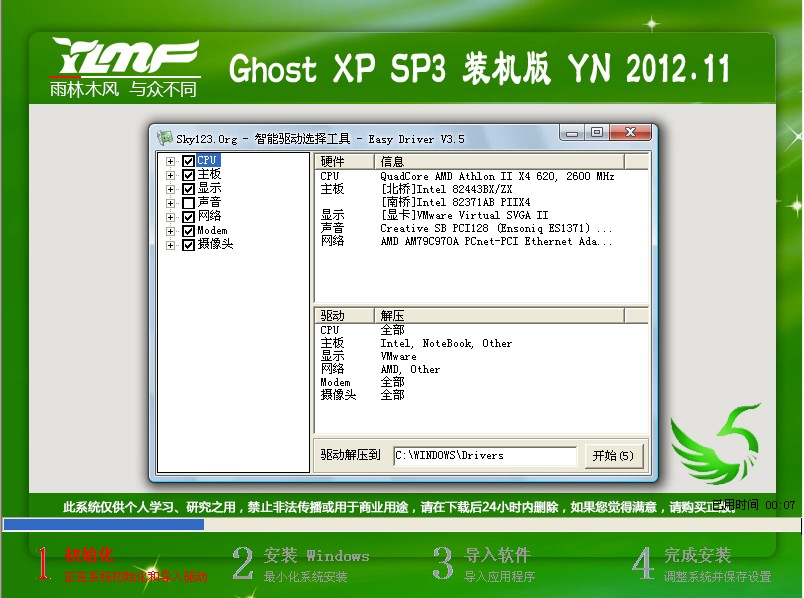Viewport: 804px width, 598px height.
Task: Expand the 网络 tree node
Action: [170, 217]
